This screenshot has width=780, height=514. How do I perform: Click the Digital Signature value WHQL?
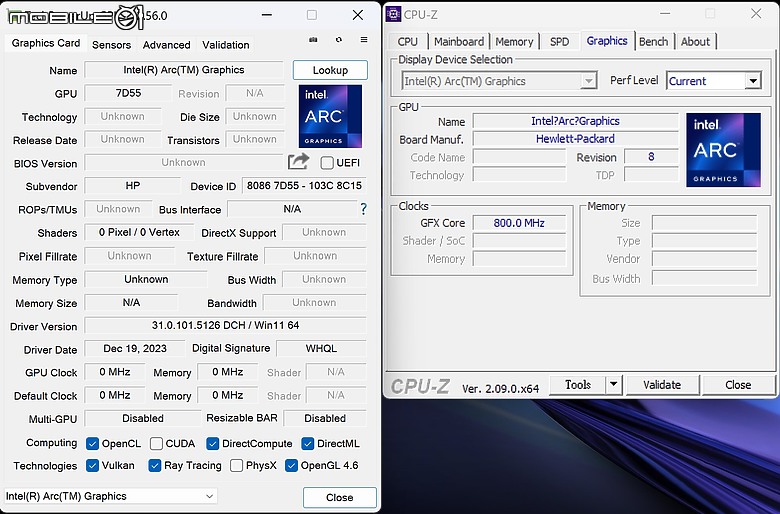(321, 348)
